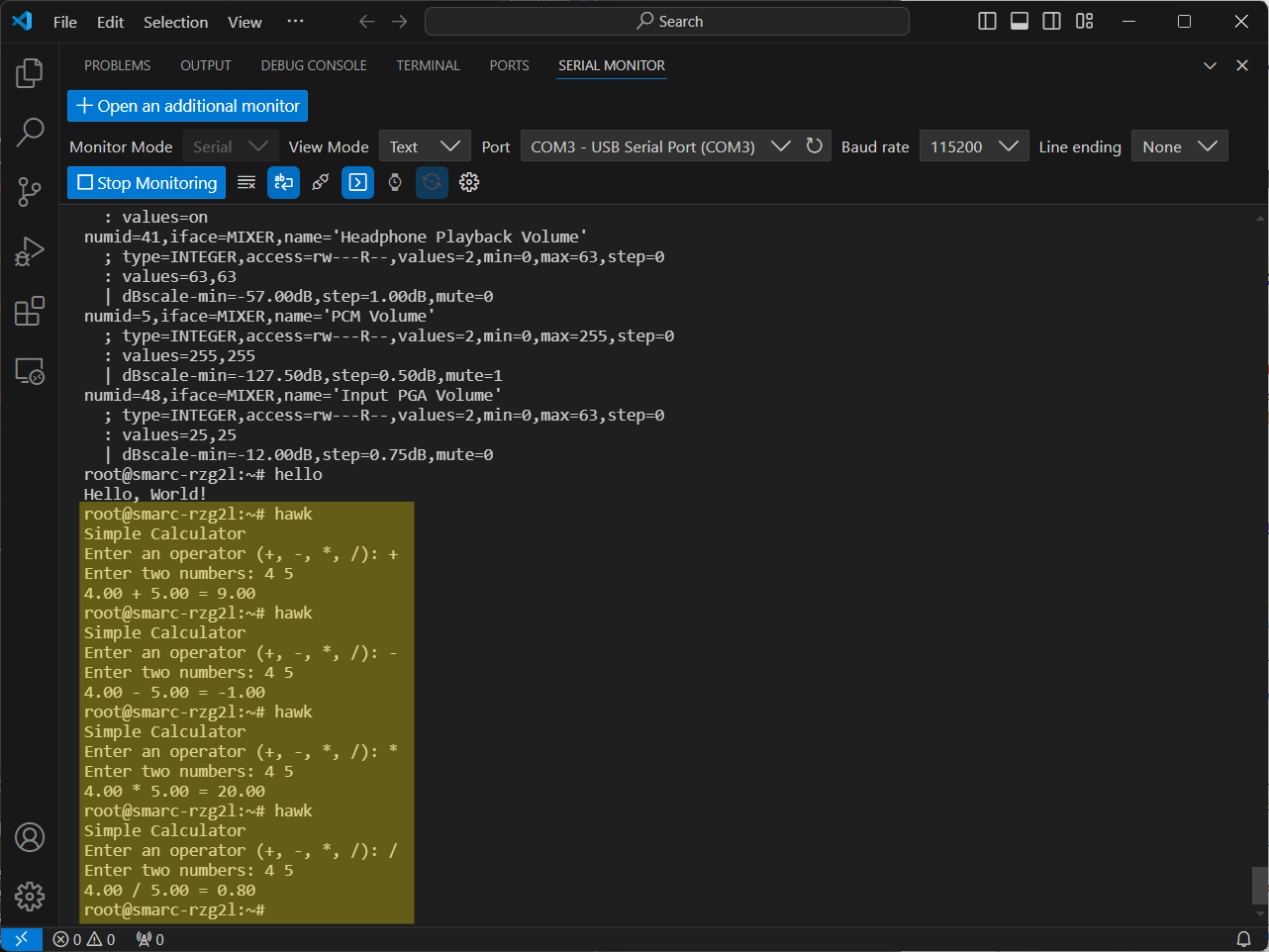Click the Search command center box
The height and width of the screenshot is (952, 1269).
click(x=667, y=22)
